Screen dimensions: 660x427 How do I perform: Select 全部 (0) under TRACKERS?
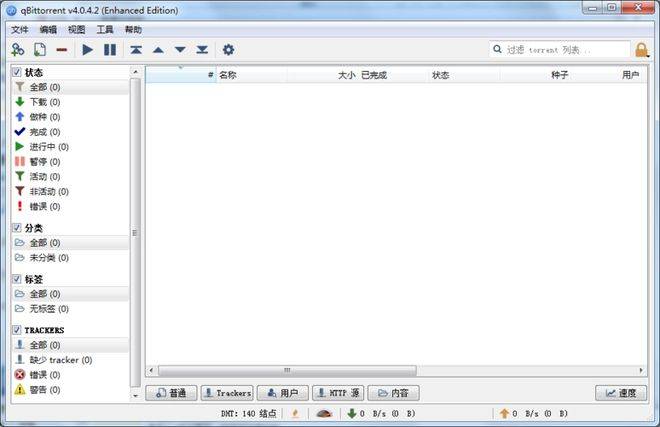pos(70,345)
